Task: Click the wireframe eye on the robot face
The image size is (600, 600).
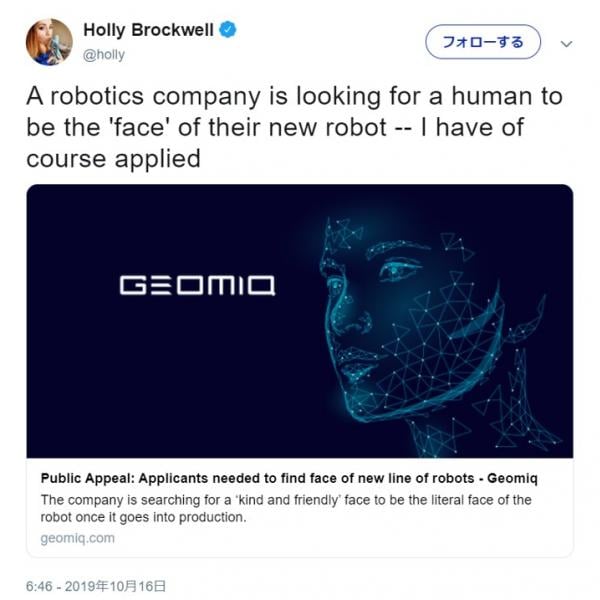Action: [399, 270]
